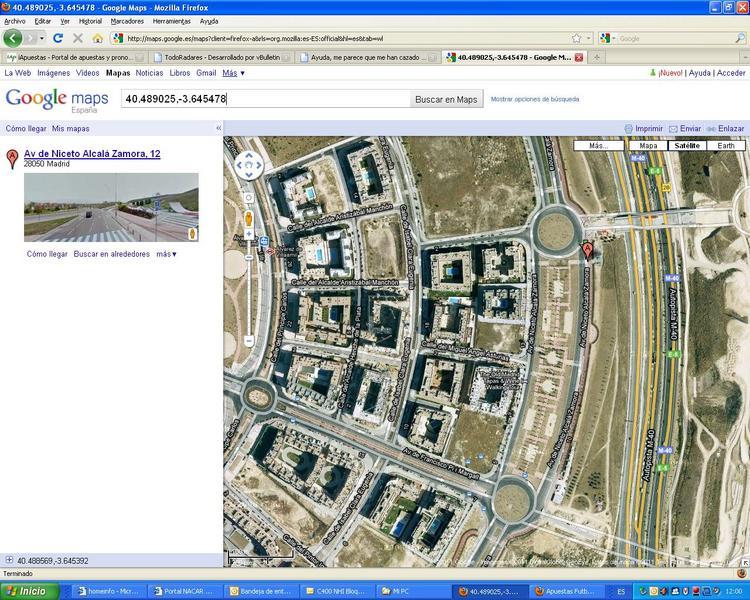Collapse the left panel with the double chevron
The height and width of the screenshot is (600, 750).
point(218,129)
